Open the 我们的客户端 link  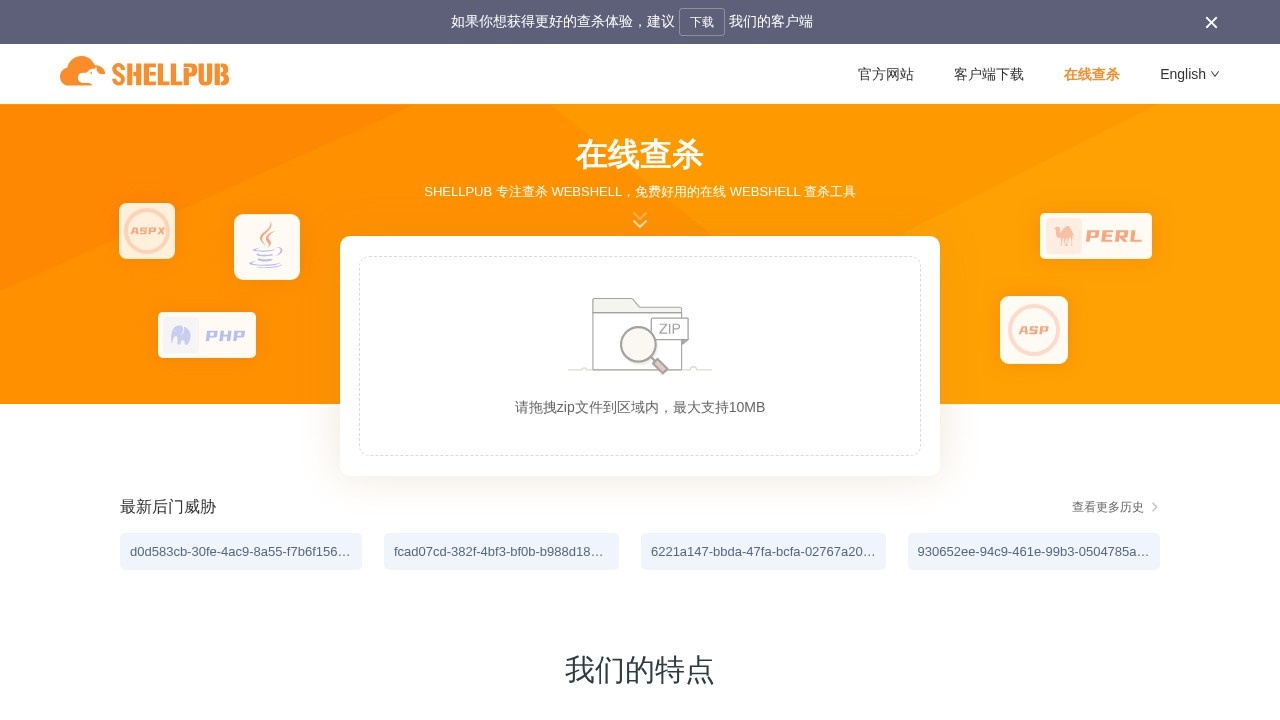tap(771, 22)
